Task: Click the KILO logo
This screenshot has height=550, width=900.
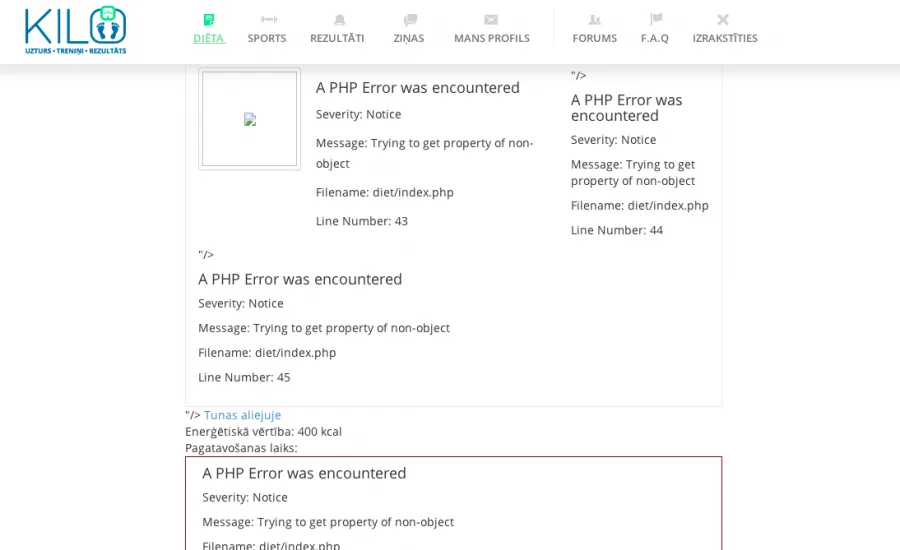Action: coord(75,30)
